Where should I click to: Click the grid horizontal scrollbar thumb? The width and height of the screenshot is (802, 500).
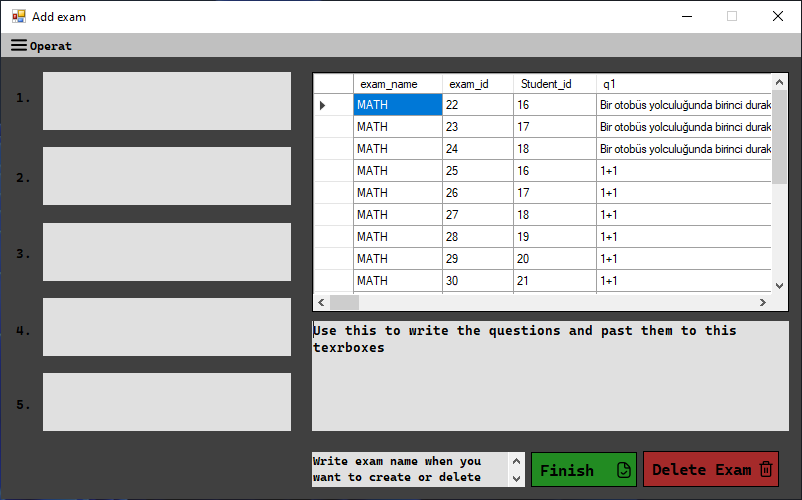pyautogui.click(x=344, y=302)
